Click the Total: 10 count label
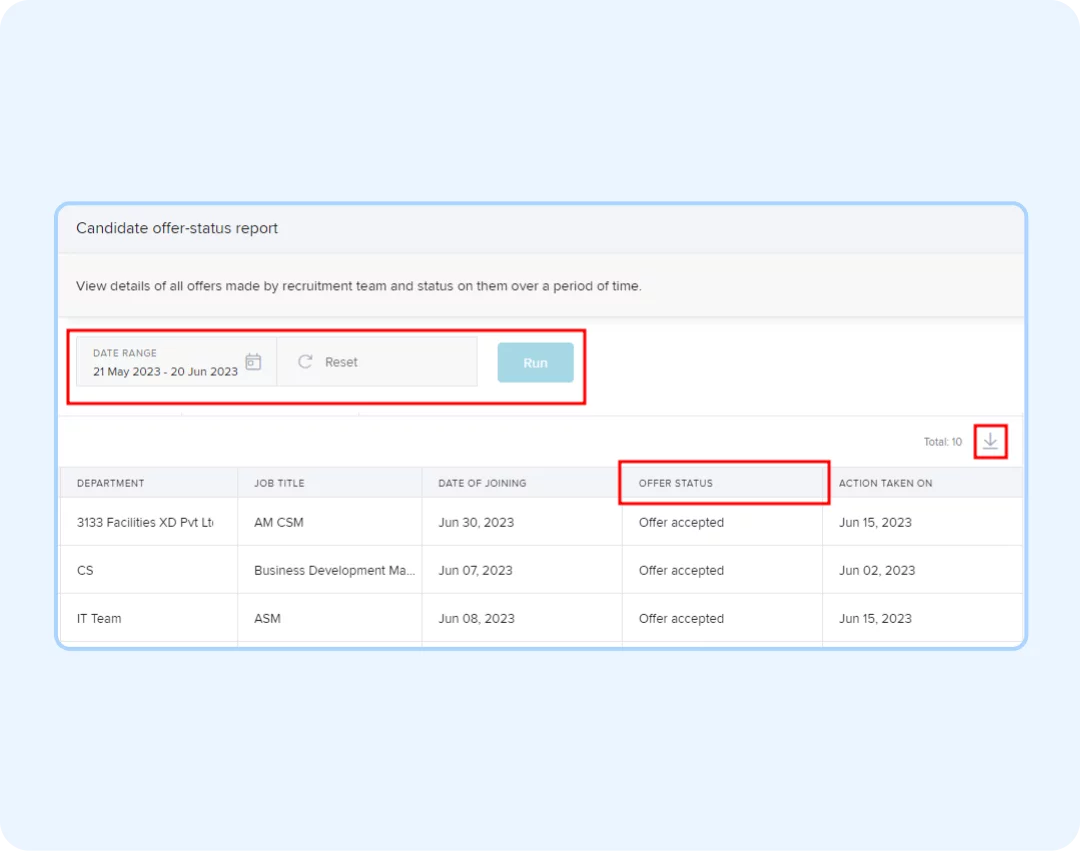1080x851 pixels. tap(943, 442)
